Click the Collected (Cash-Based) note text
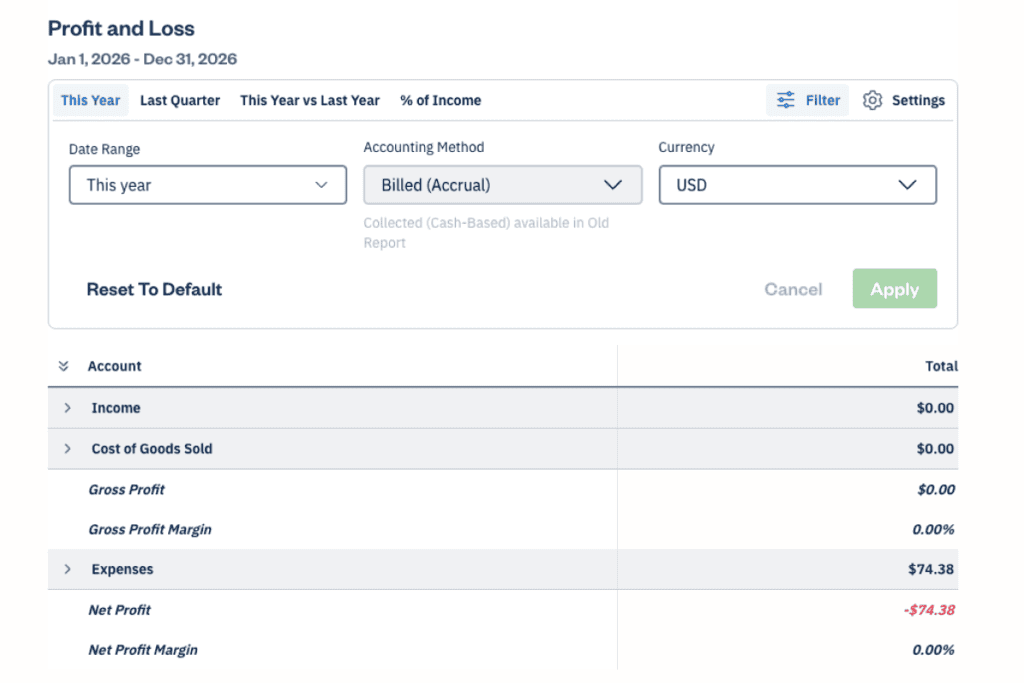 [x=486, y=232]
